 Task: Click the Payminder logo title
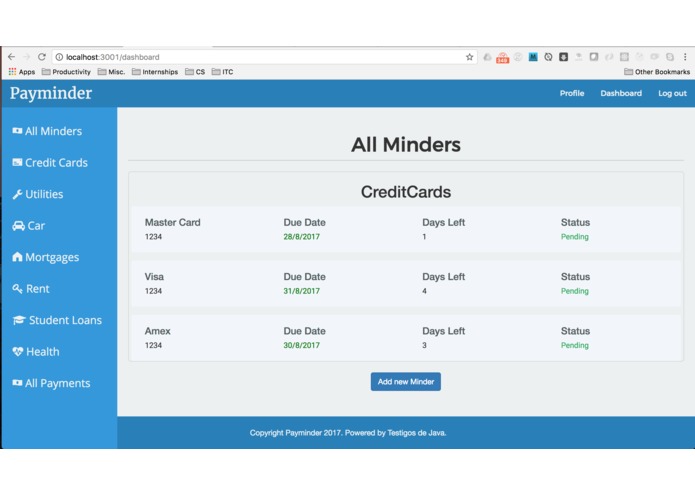click(51, 93)
